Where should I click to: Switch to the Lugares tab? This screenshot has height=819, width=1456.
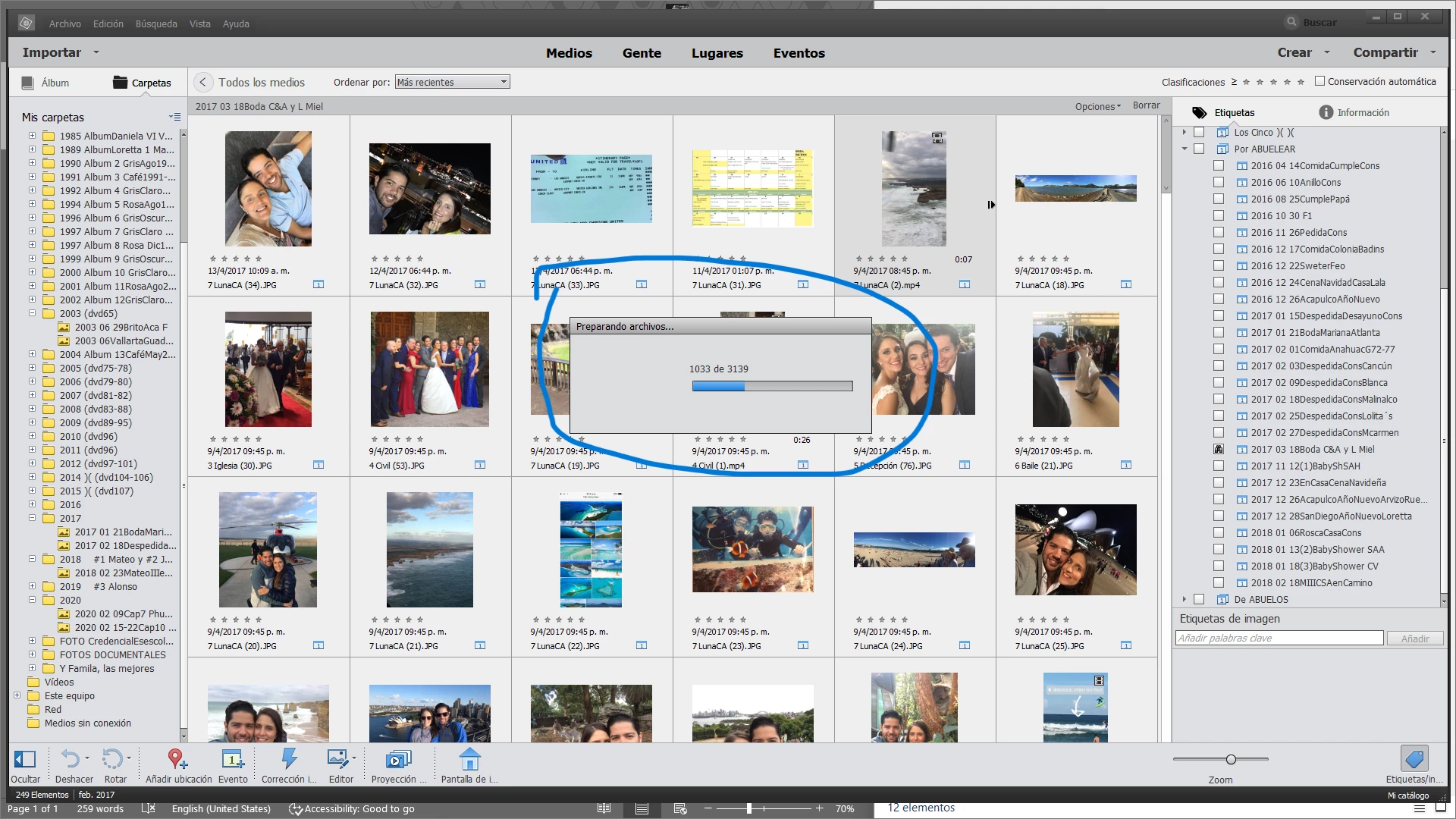click(x=717, y=53)
